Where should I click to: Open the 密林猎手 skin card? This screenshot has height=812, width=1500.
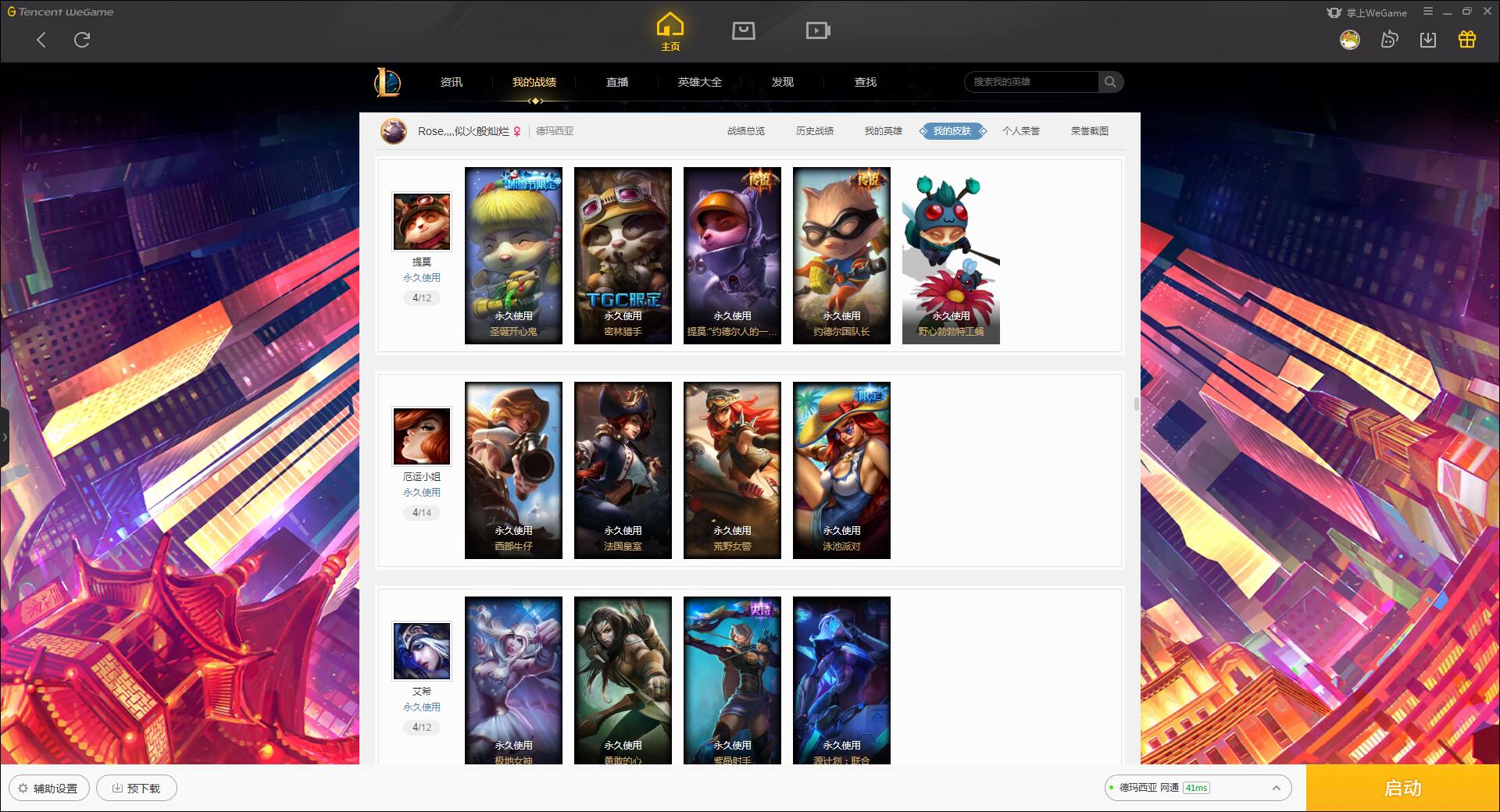click(623, 255)
